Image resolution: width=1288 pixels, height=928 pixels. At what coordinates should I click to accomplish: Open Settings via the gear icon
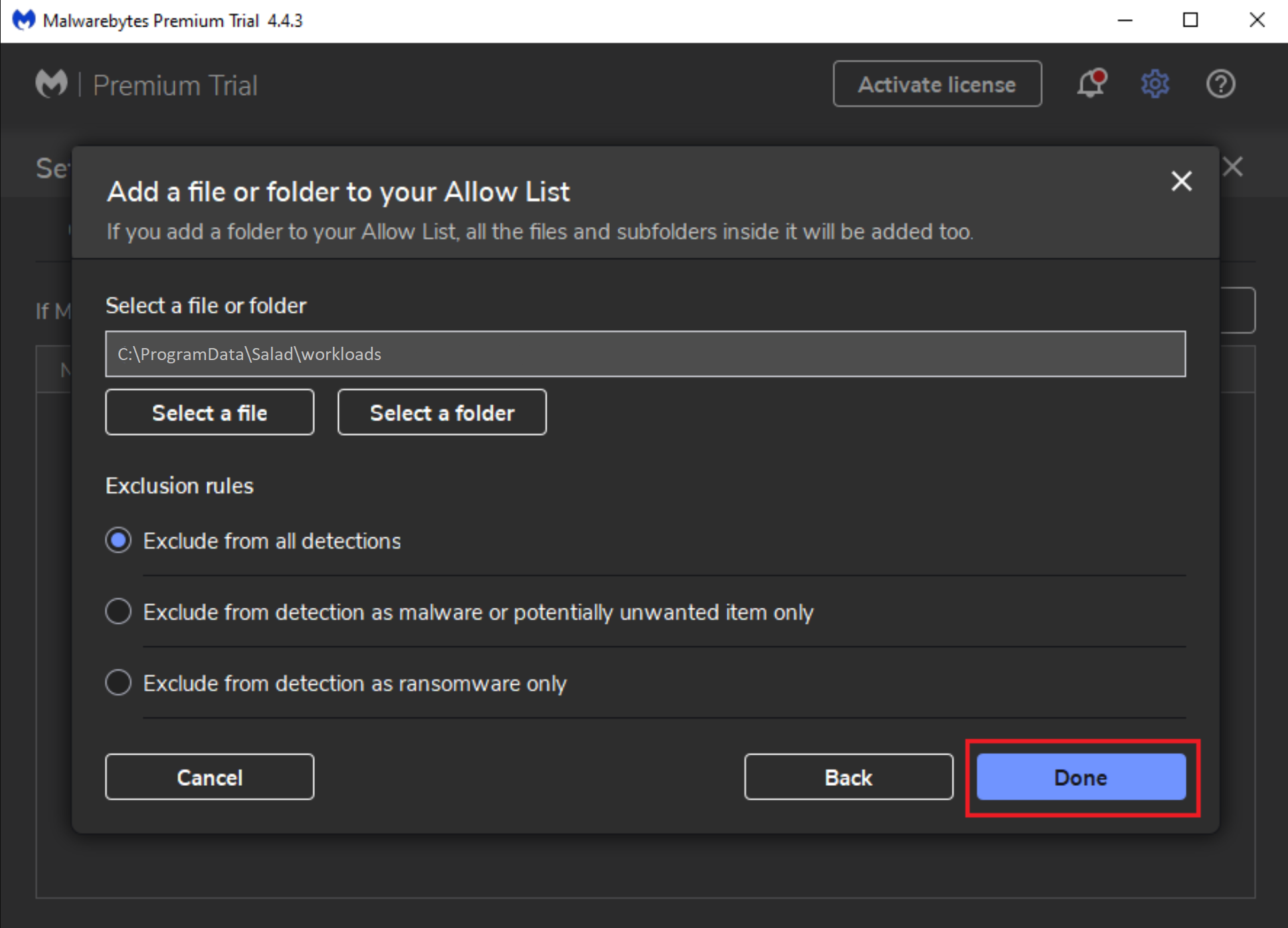pos(1155,84)
